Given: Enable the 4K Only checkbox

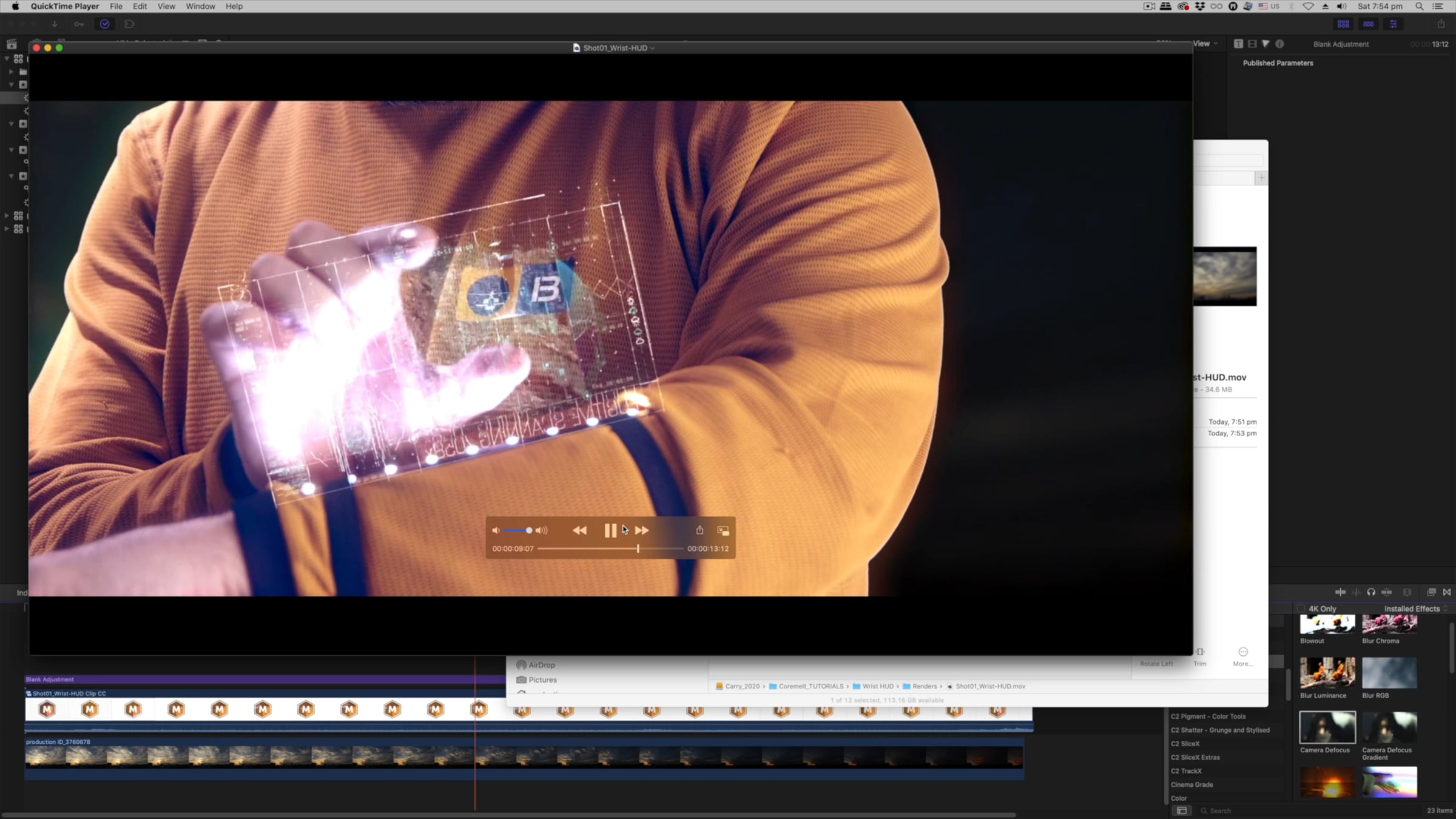Looking at the screenshot, I should (1301, 608).
